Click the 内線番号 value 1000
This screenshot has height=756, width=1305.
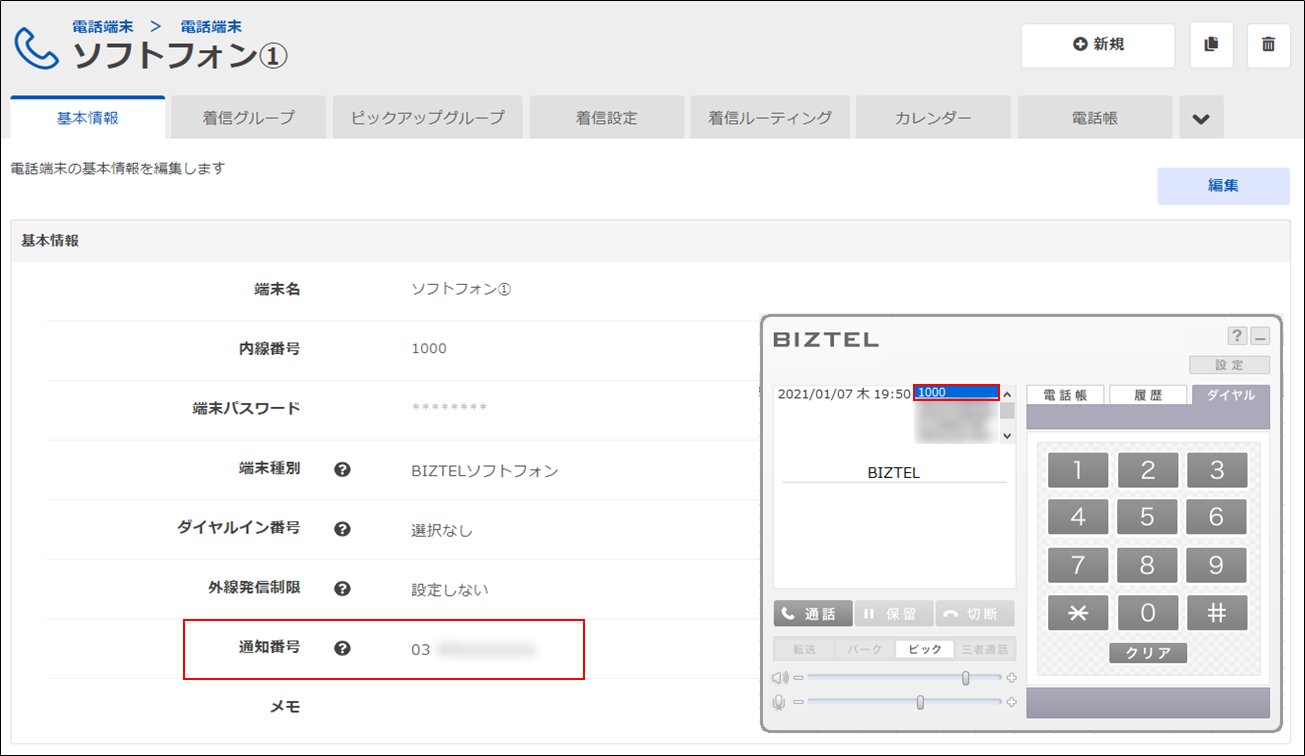(429, 349)
